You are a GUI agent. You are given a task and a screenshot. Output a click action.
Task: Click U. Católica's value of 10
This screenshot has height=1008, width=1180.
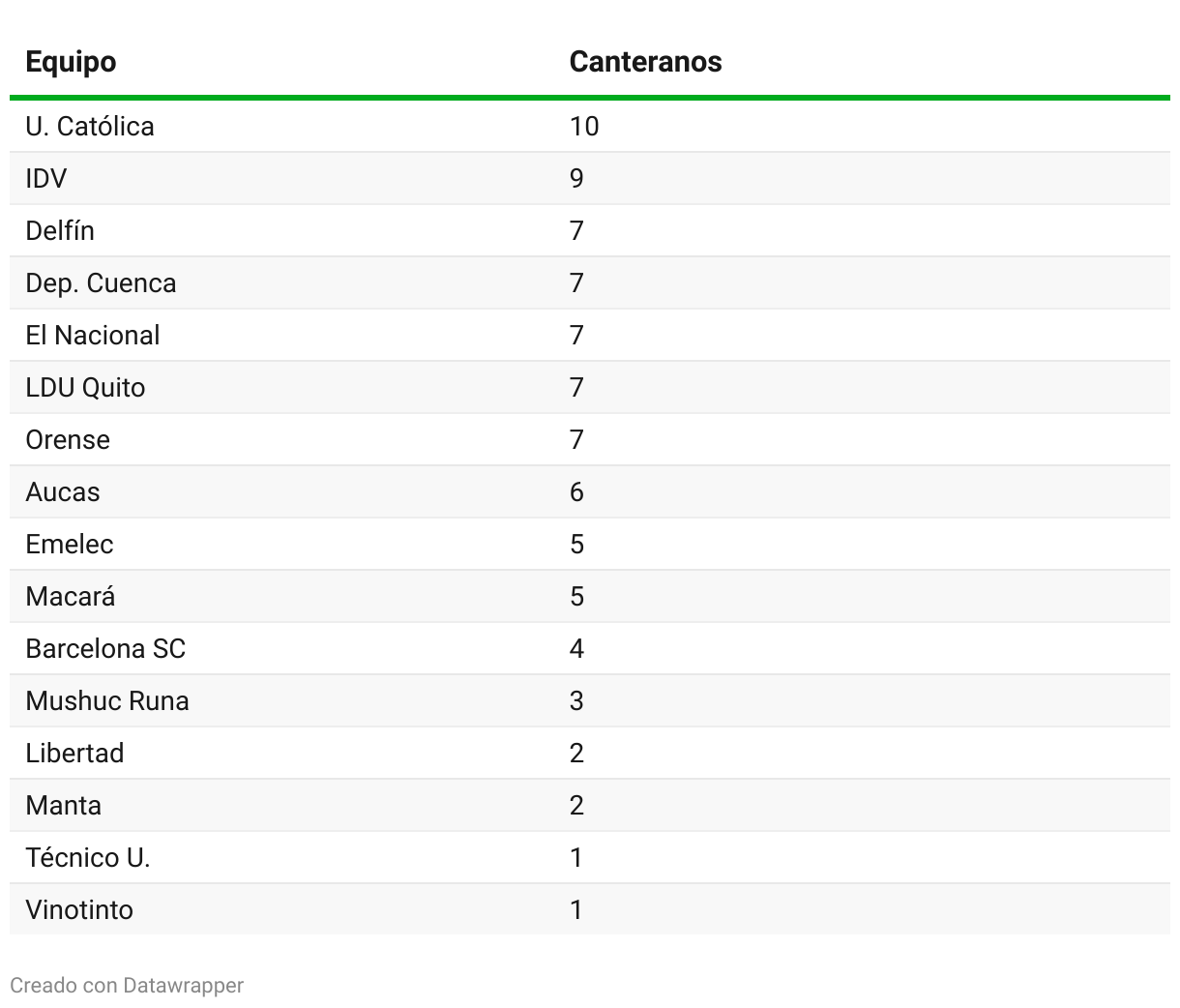(x=584, y=127)
